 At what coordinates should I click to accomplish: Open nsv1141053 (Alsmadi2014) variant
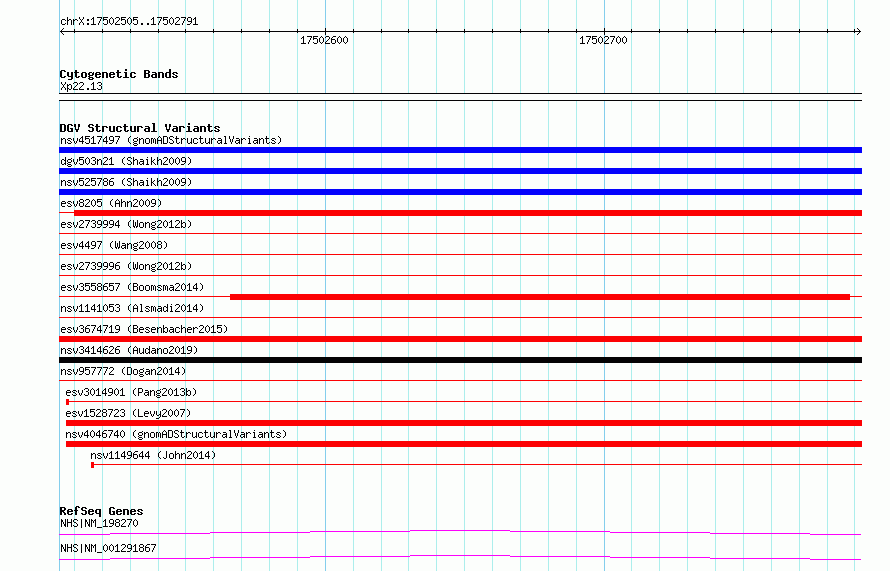coord(132,308)
